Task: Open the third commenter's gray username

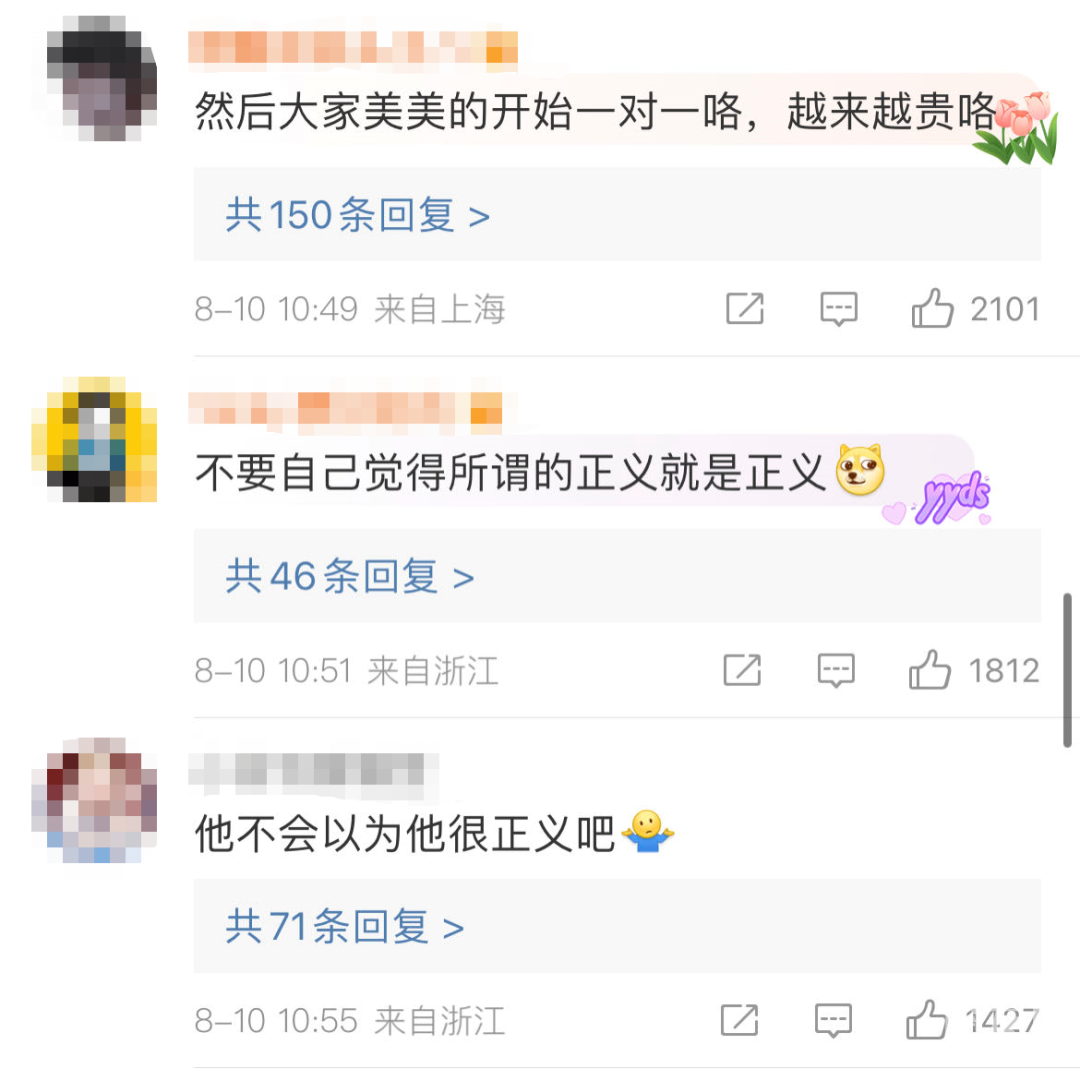Action: (313, 769)
